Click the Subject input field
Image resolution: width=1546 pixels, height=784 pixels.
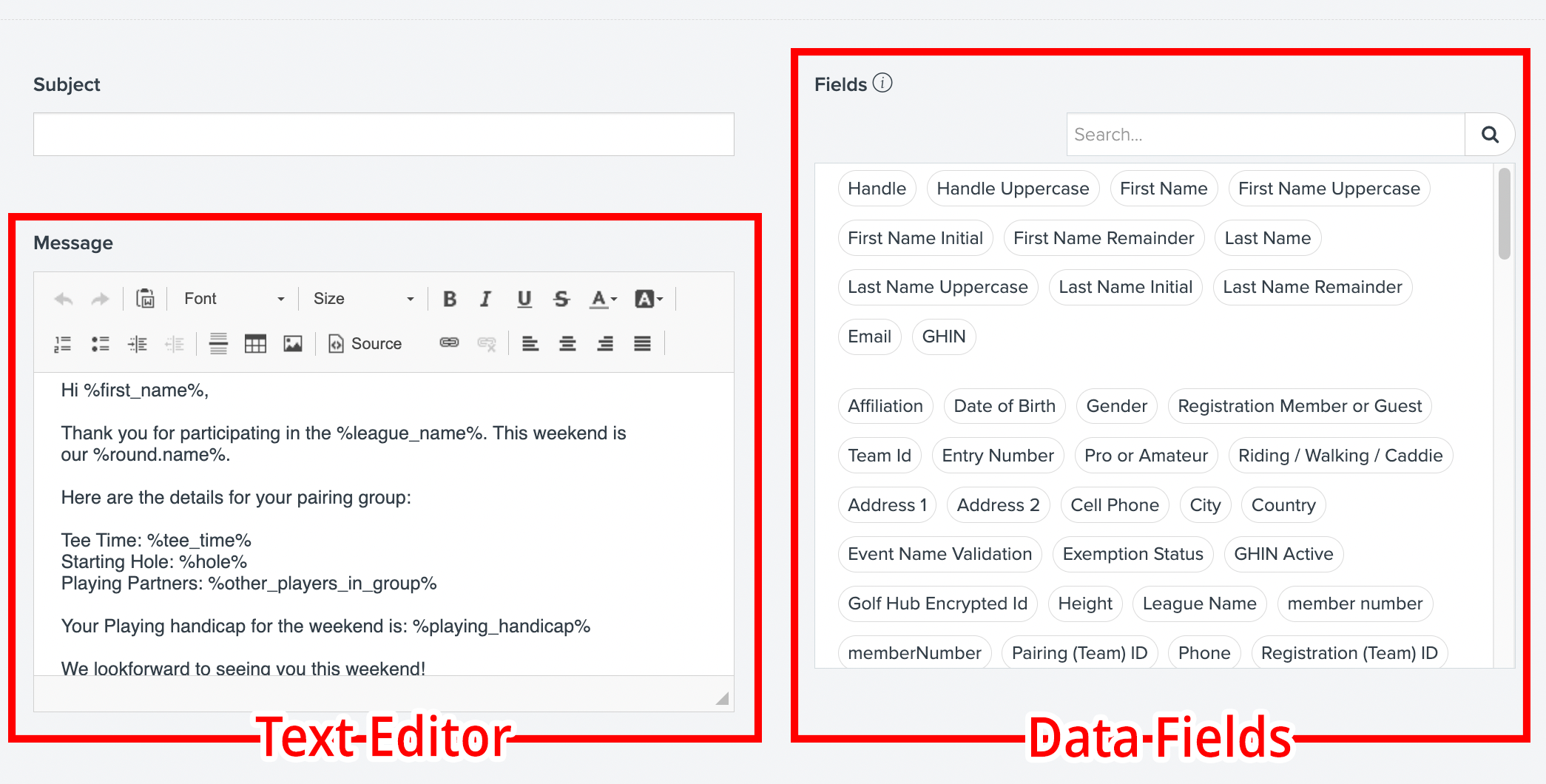click(x=384, y=135)
